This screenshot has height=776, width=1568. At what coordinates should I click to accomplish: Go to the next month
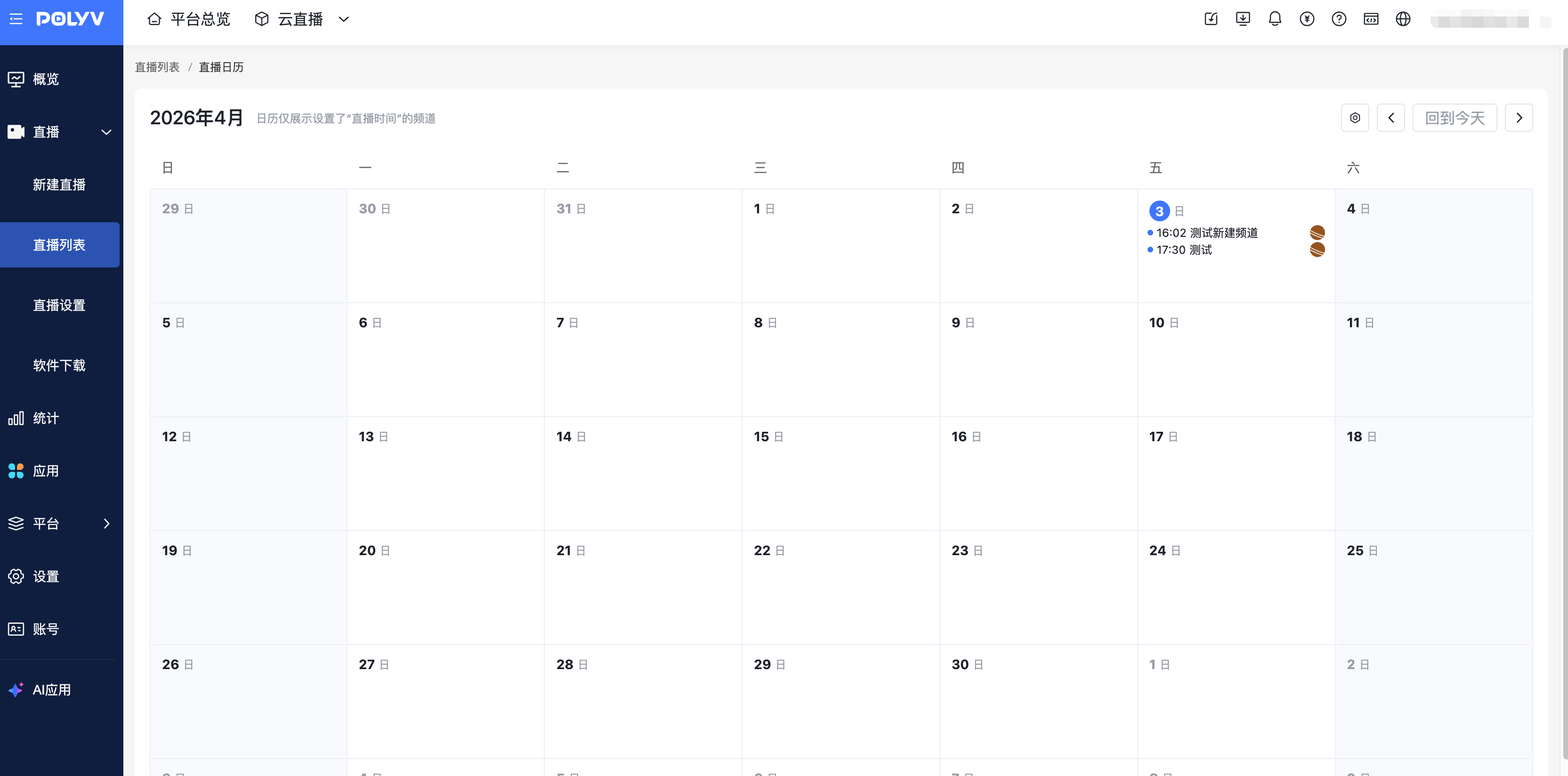click(1519, 117)
